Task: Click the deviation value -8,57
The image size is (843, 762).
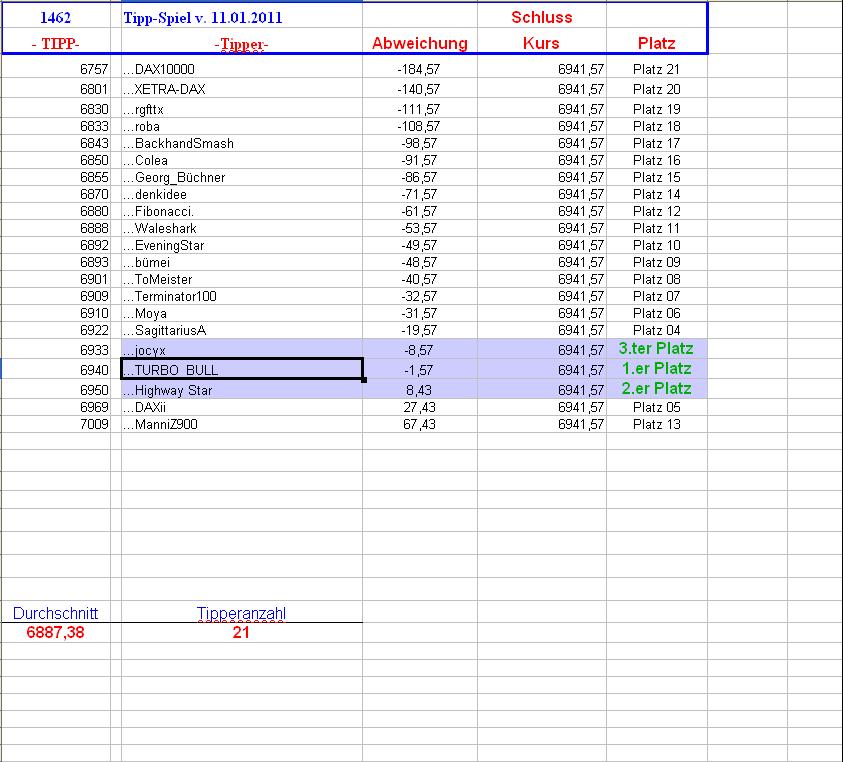Action: [419, 350]
